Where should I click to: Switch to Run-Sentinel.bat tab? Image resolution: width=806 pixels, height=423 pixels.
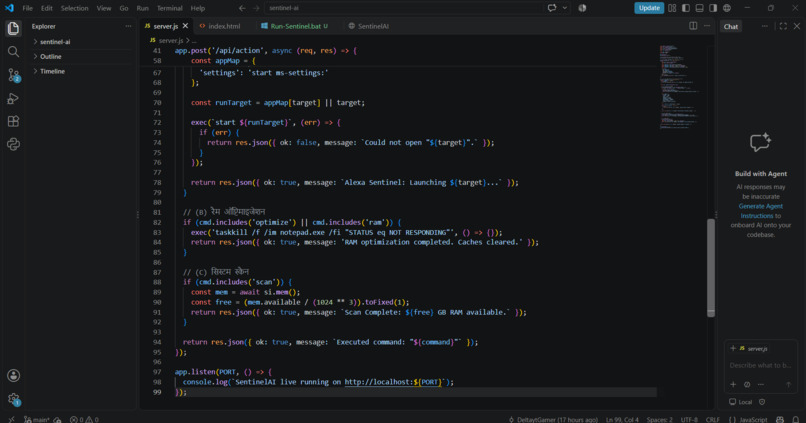pos(296,26)
